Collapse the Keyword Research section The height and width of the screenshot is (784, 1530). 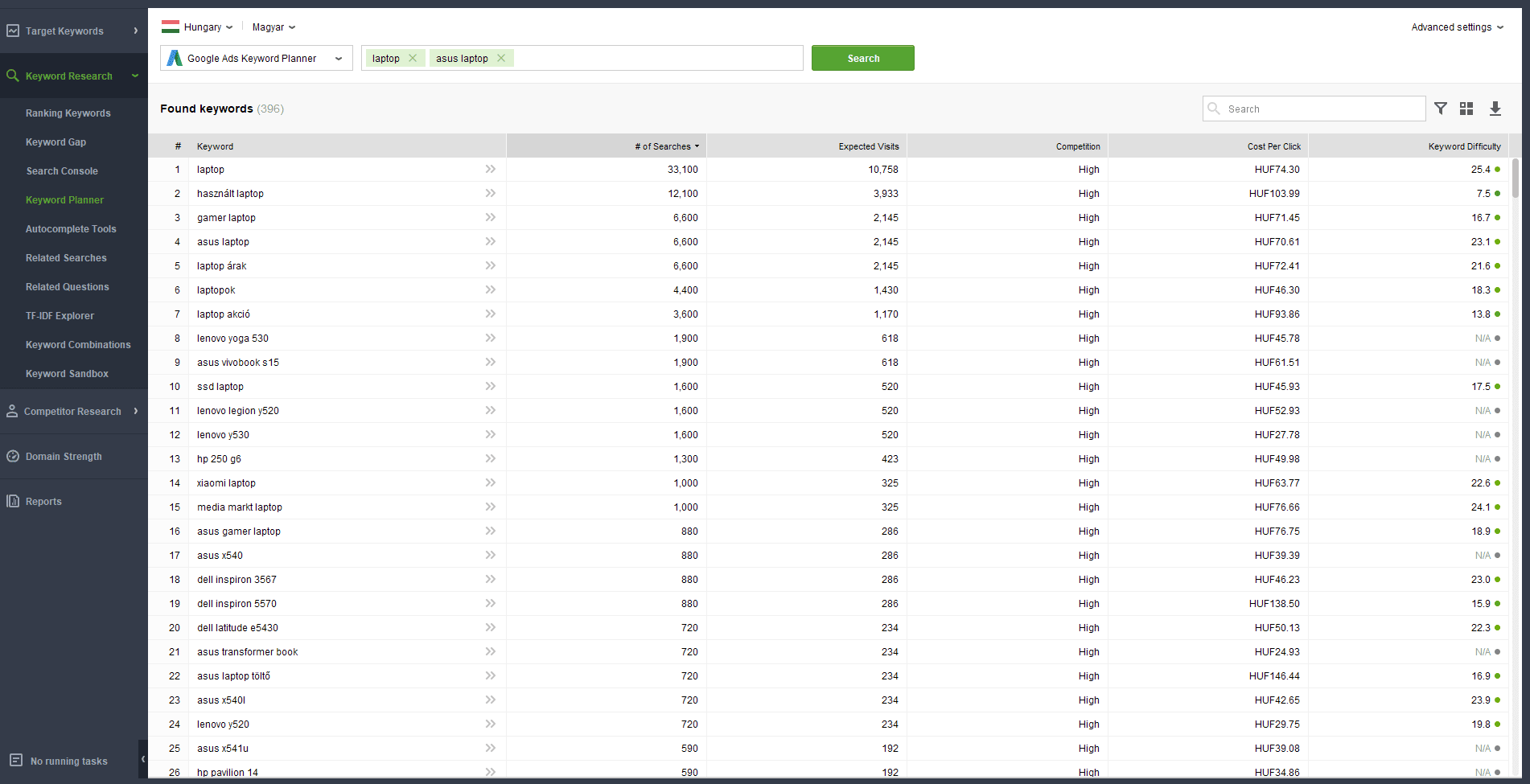click(135, 76)
